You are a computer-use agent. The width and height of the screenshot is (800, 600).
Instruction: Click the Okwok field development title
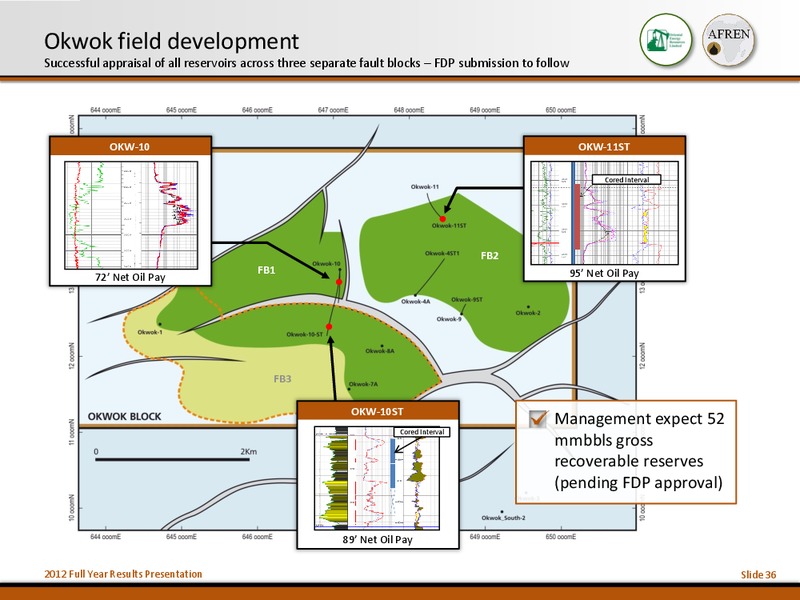[171, 41]
